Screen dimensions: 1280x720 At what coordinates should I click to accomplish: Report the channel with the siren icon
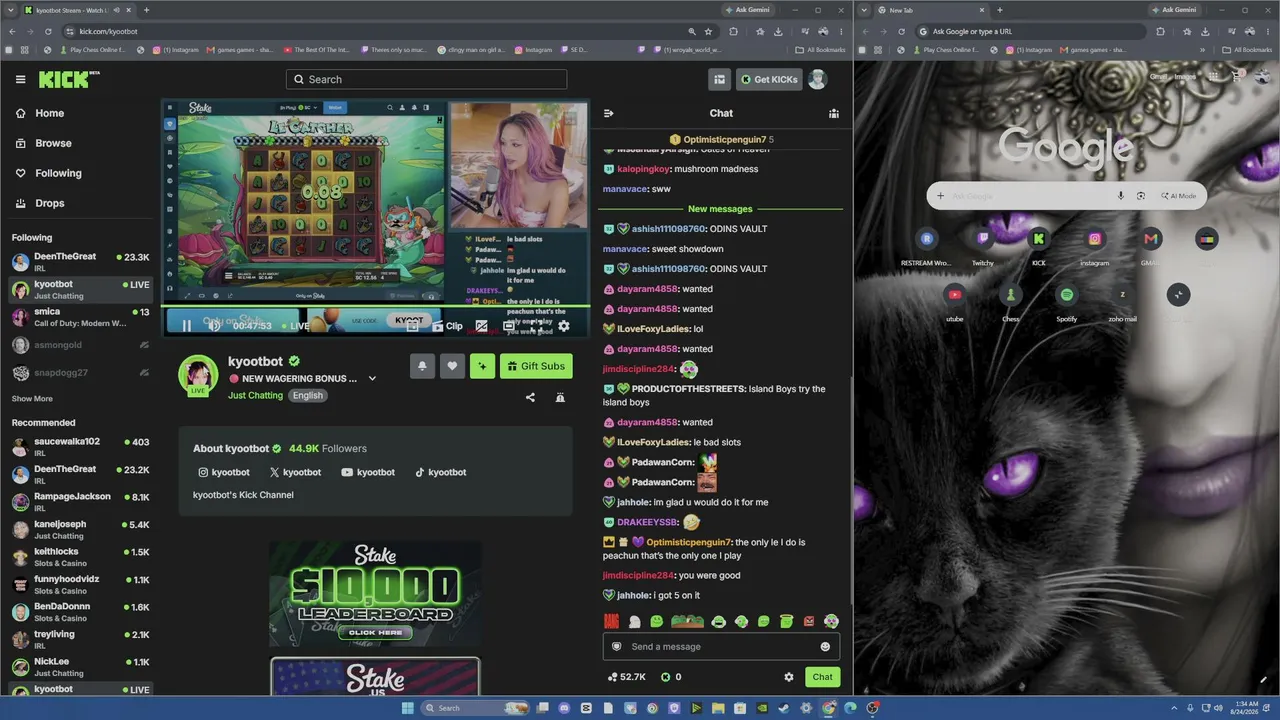(560, 397)
